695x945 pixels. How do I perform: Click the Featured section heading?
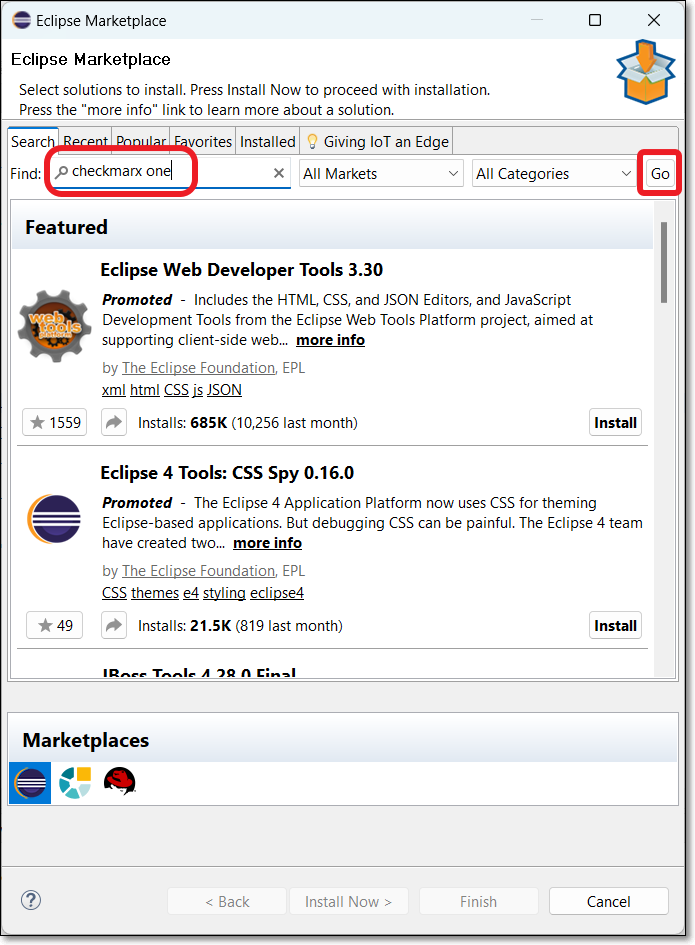coord(66,227)
